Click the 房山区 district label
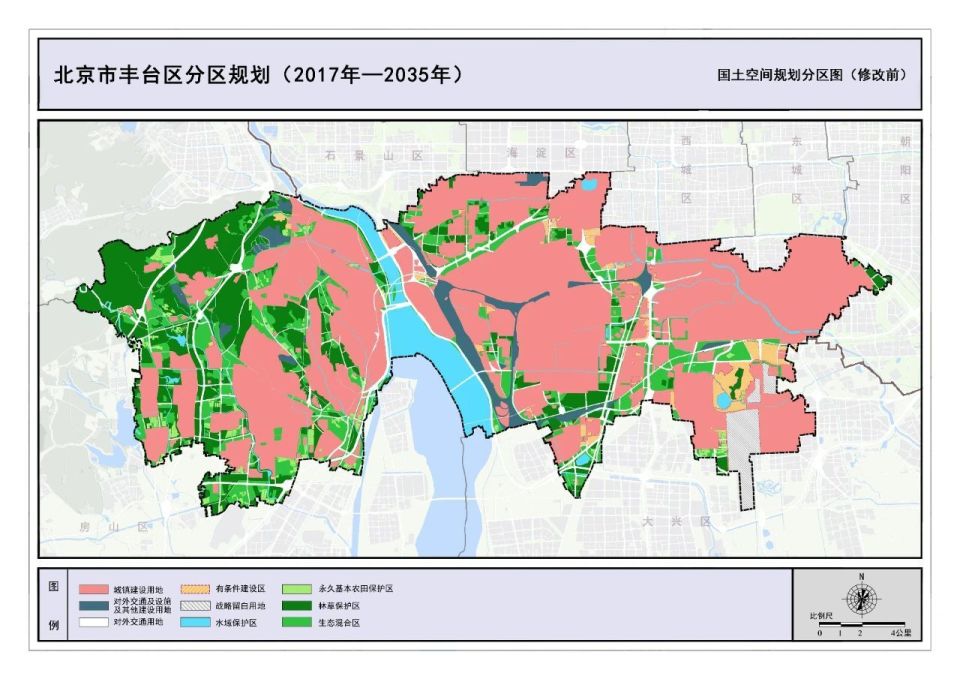Viewport: 960px width, 679px height. [114, 527]
